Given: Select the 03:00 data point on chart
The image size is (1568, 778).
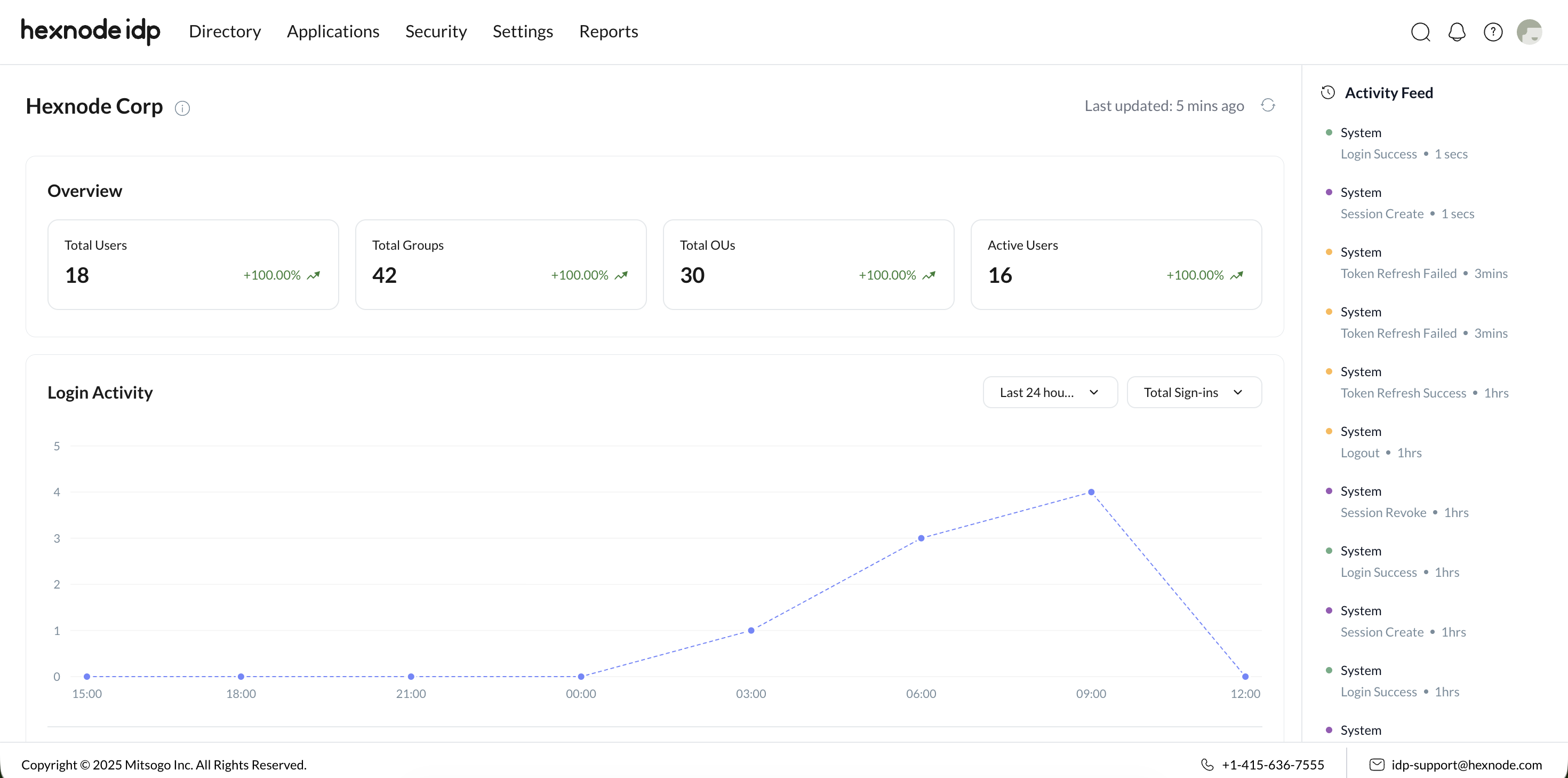Looking at the screenshot, I should coord(751,631).
